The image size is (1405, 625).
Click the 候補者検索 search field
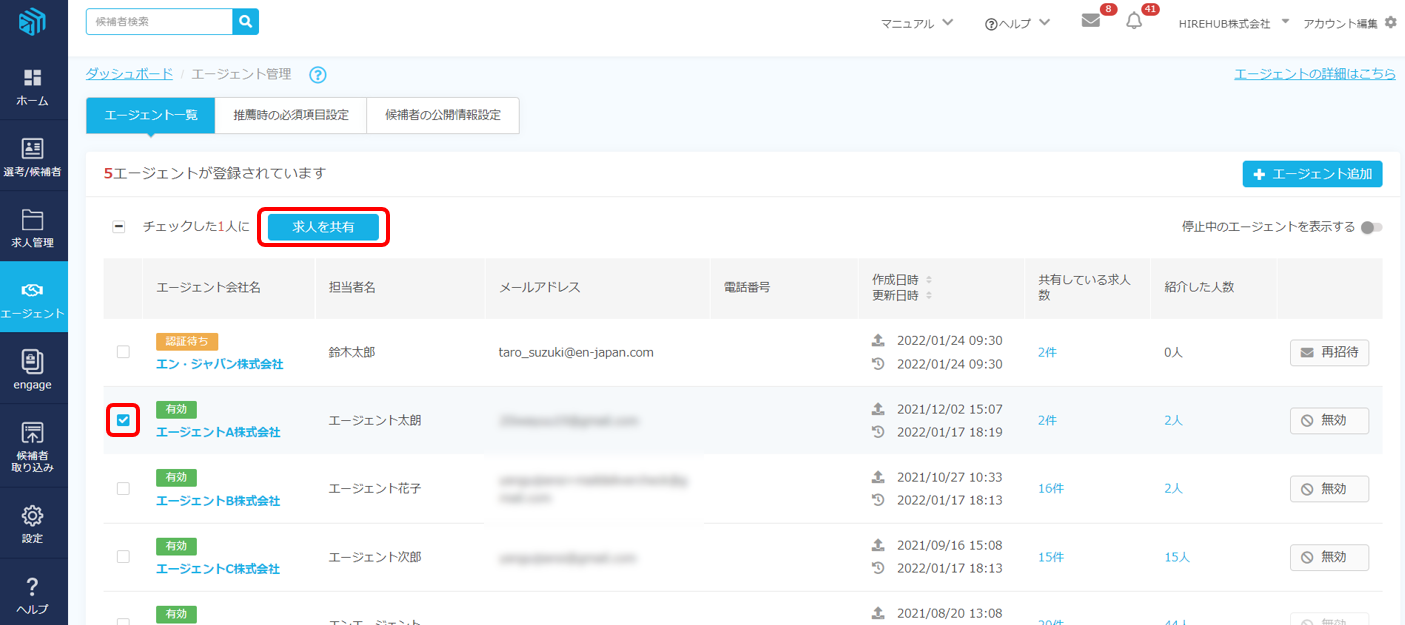coord(159,21)
